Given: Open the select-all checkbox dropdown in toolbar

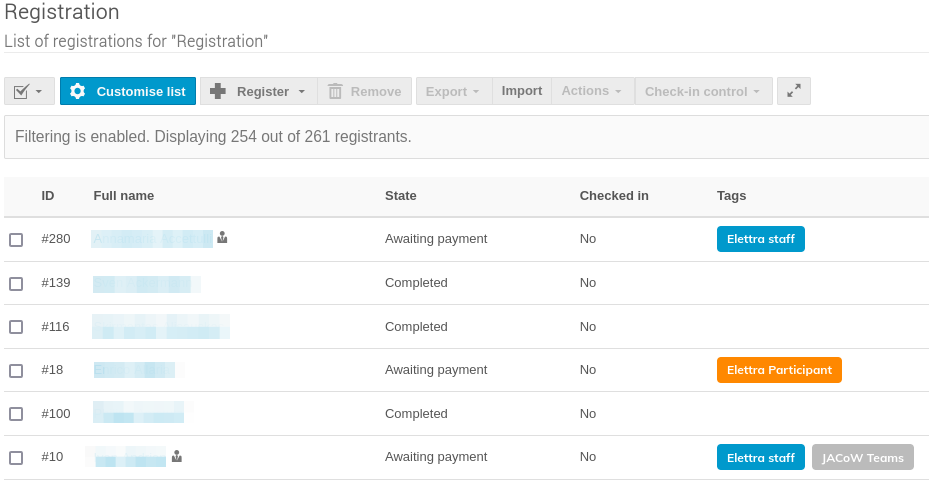Looking at the screenshot, I should click(x=29, y=91).
